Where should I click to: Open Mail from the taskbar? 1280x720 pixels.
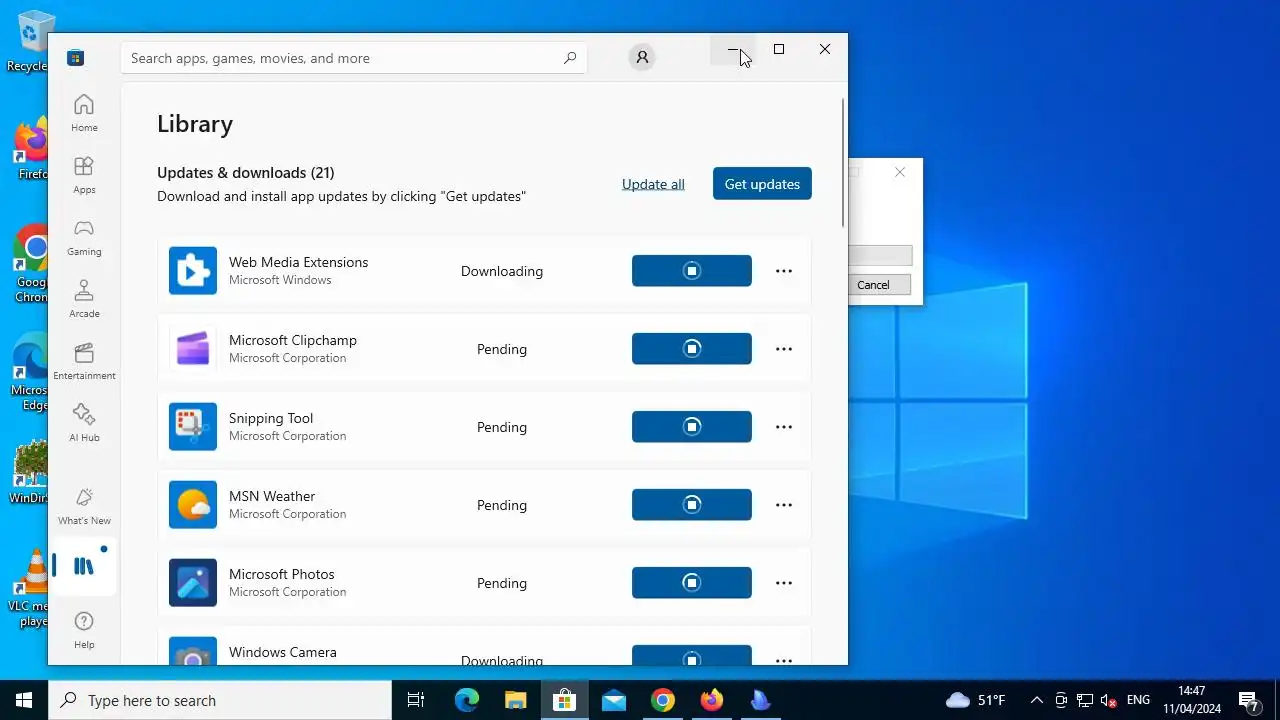(614, 700)
